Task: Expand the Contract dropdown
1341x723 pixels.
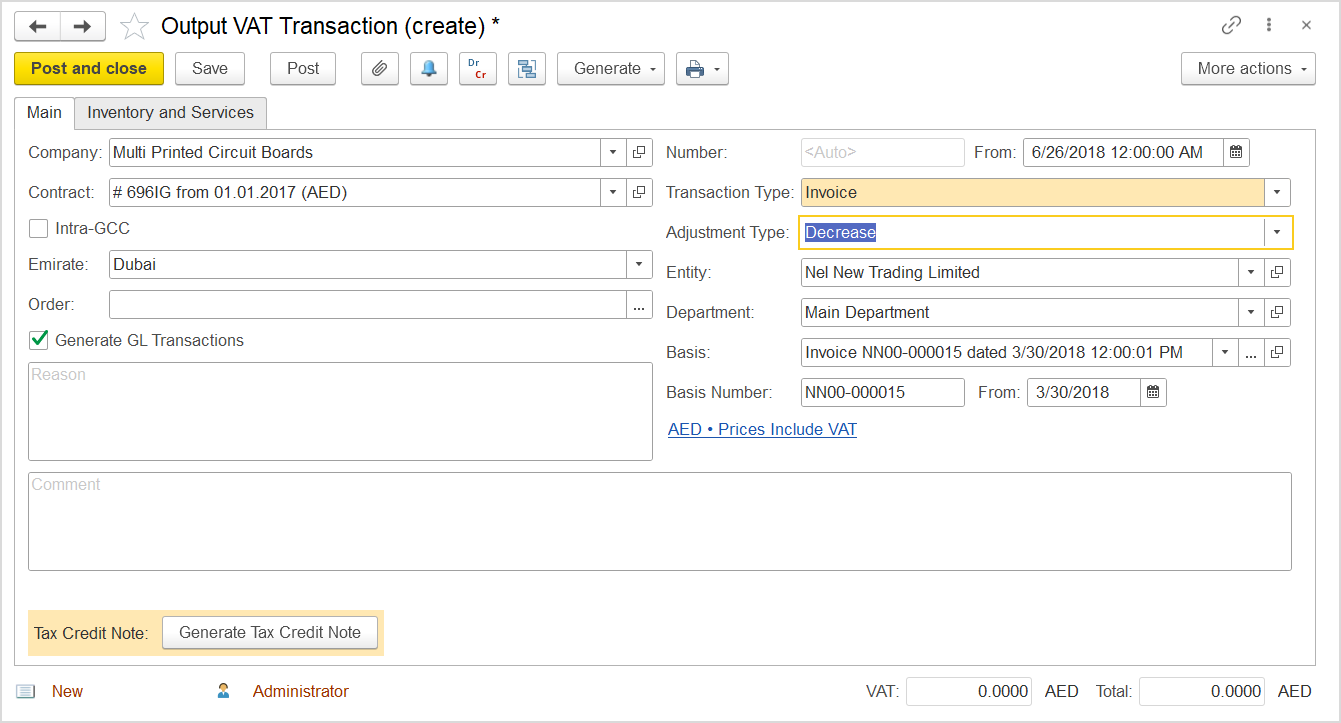Action: click(x=613, y=193)
